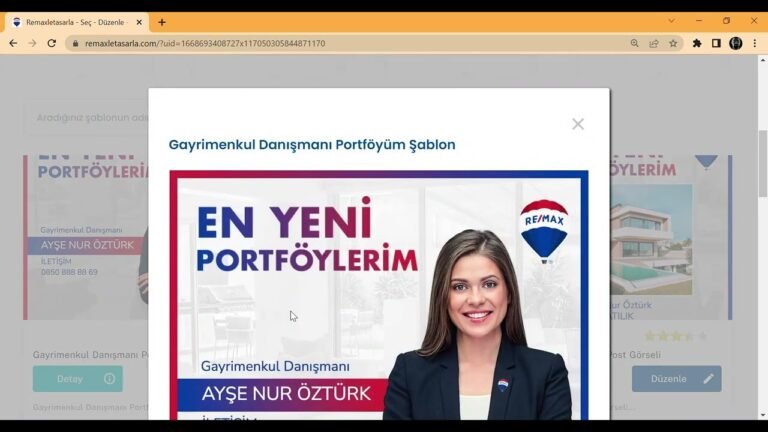The image size is (768, 432).
Task: Click the pencil icon on Düzenle button
Action: click(x=708, y=379)
